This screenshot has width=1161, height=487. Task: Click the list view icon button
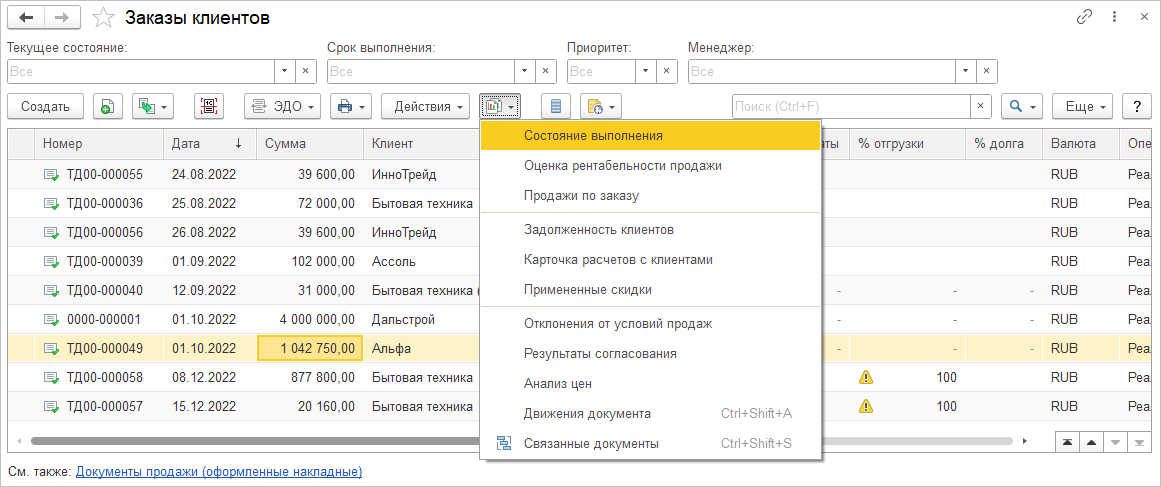(x=557, y=106)
